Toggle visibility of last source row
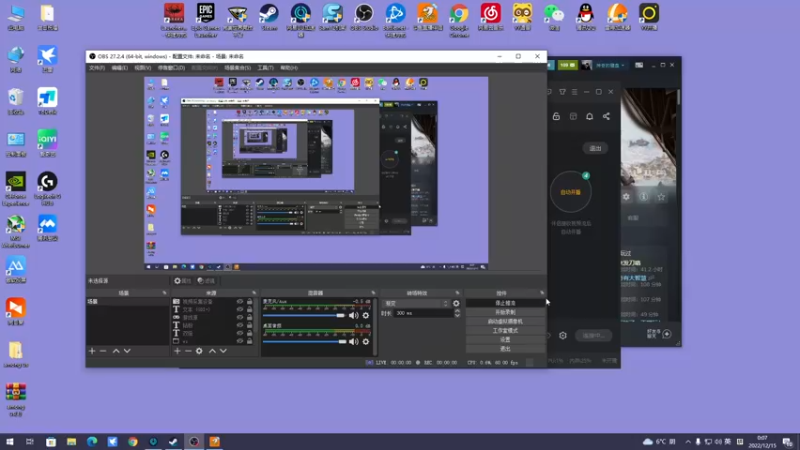Screen dimensions: 800x450 click(240, 341)
